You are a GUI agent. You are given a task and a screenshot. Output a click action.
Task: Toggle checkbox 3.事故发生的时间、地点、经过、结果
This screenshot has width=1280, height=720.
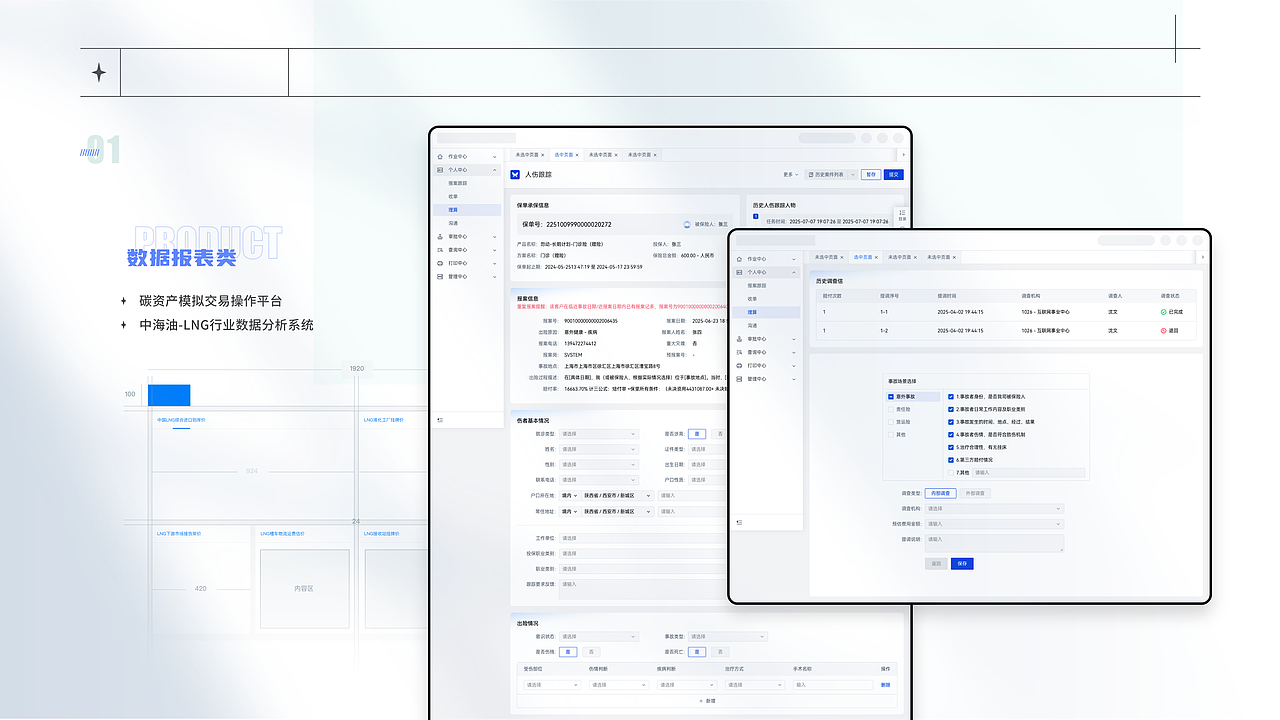(x=950, y=422)
